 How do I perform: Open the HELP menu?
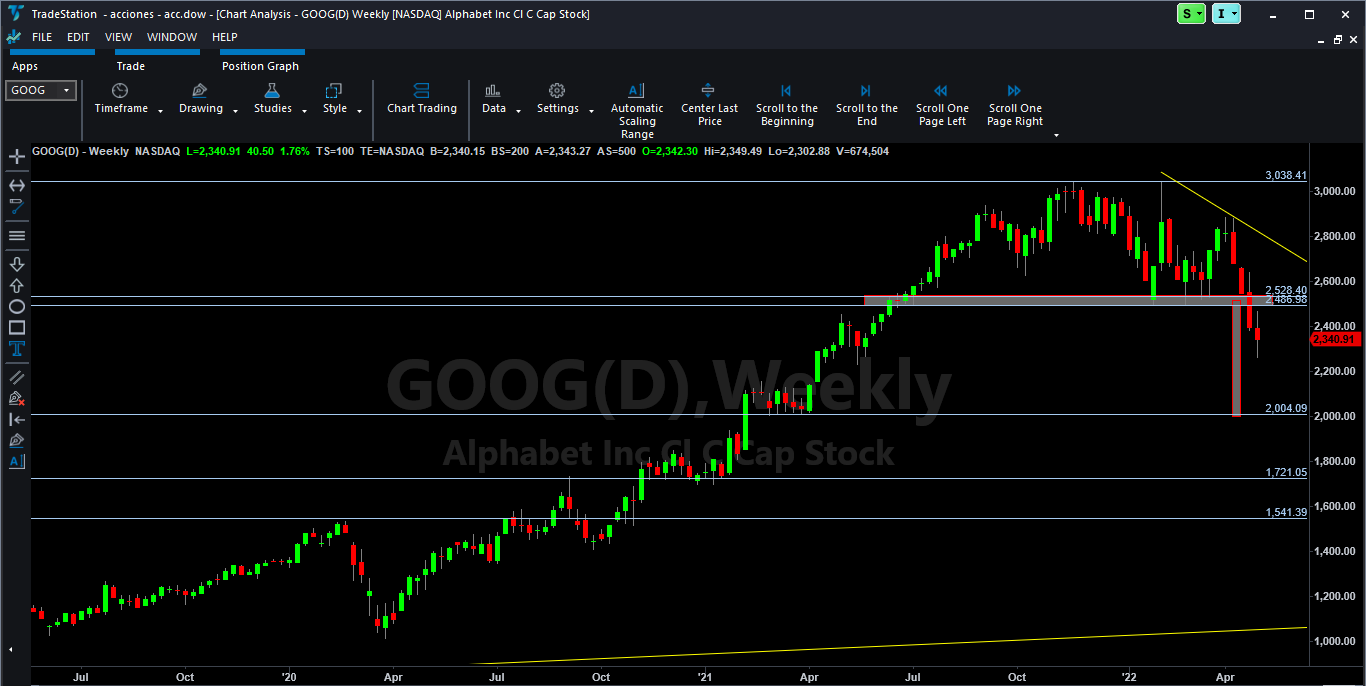pyautogui.click(x=225, y=37)
